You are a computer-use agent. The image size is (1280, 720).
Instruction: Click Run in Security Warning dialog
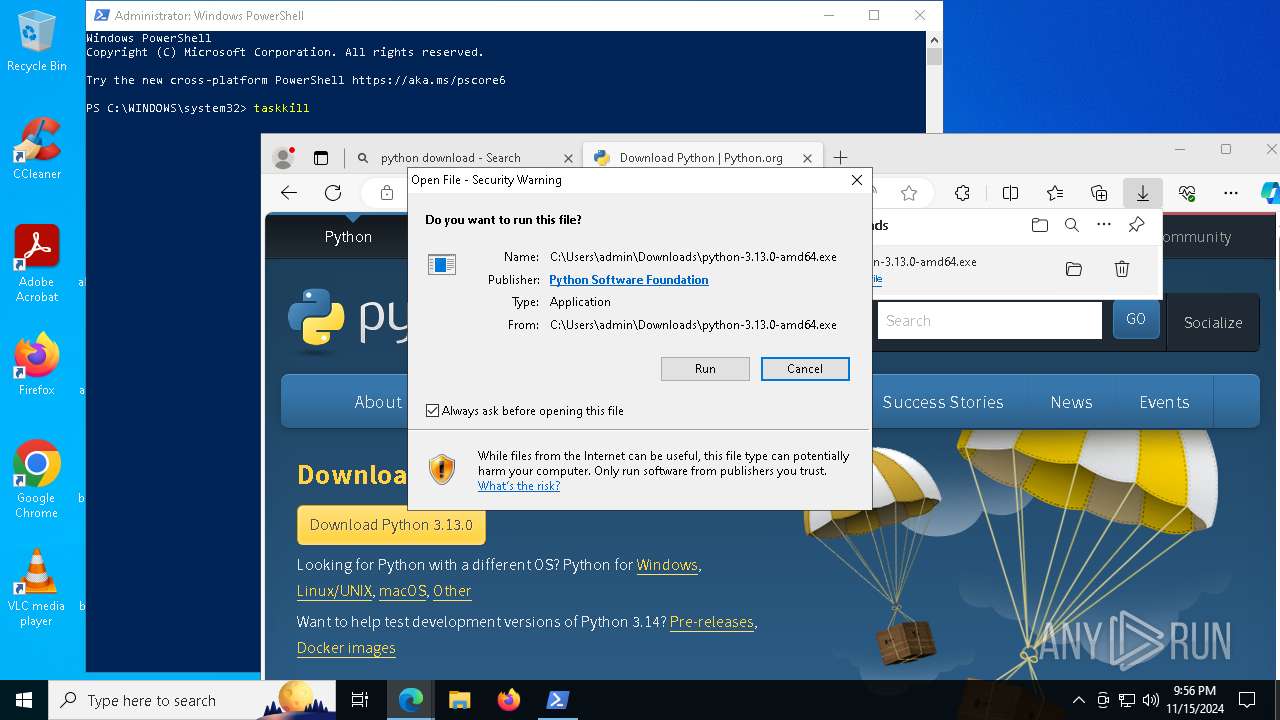(x=705, y=369)
